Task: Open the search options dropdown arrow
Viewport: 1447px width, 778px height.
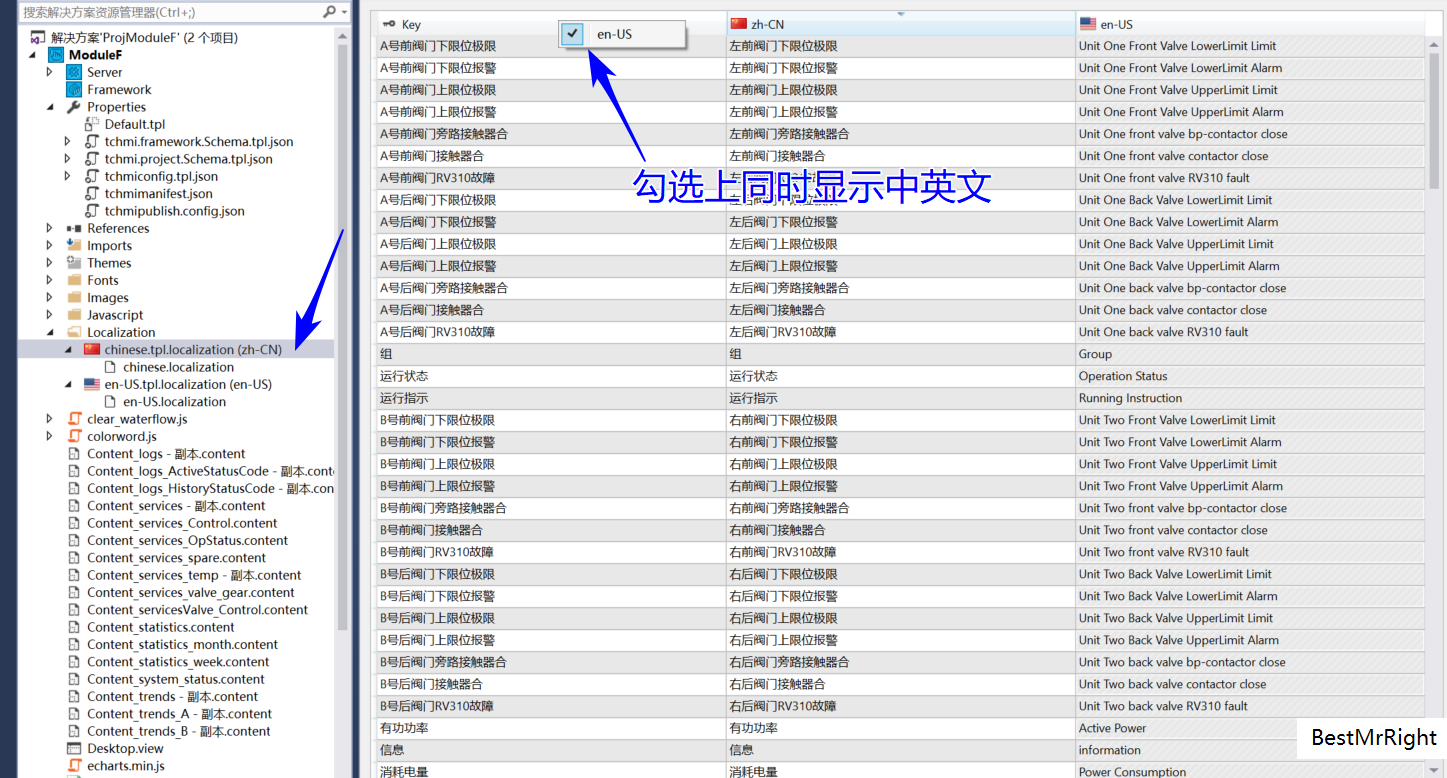Action: click(344, 12)
